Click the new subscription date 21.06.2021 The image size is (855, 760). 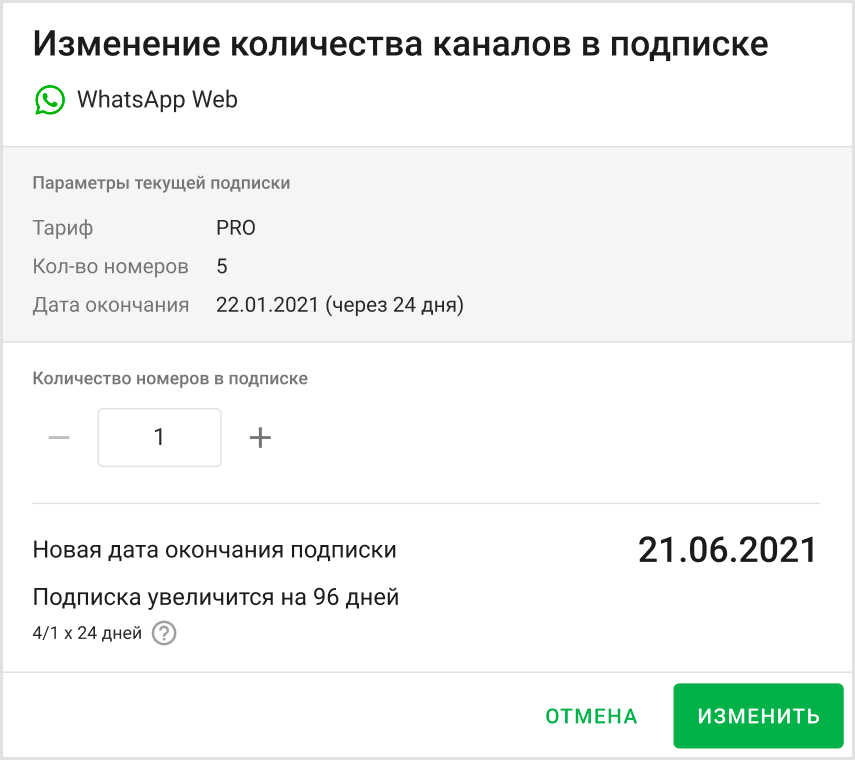tap(727, 548)
